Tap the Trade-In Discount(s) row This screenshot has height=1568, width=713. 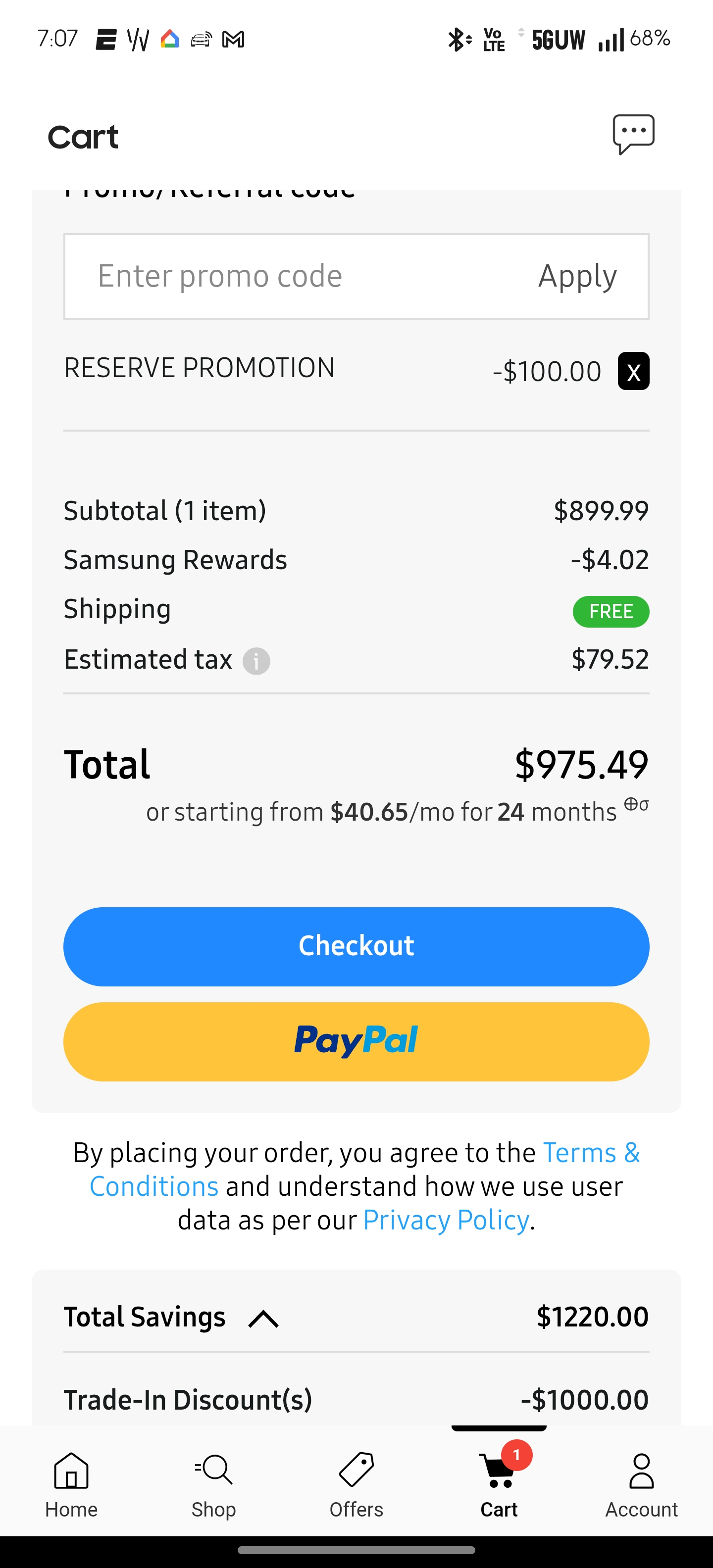356,1399
